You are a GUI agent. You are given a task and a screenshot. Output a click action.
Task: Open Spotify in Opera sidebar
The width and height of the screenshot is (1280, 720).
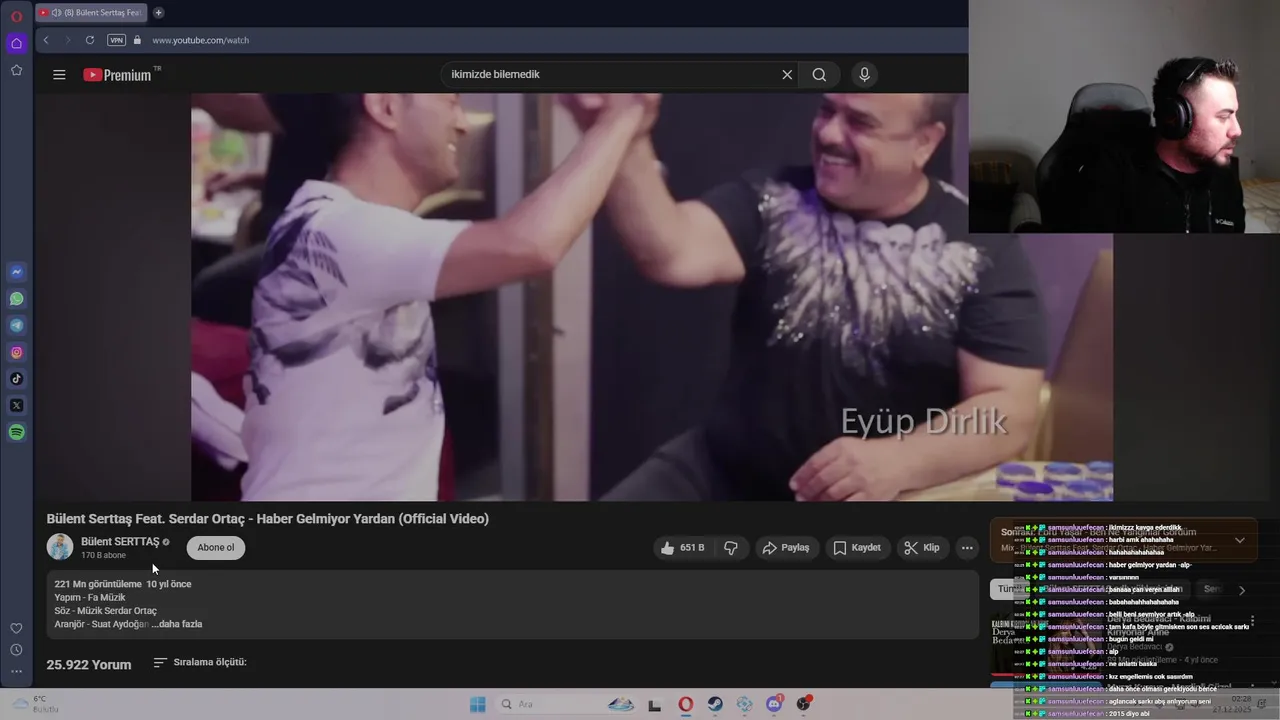click(x=17, y=433)
